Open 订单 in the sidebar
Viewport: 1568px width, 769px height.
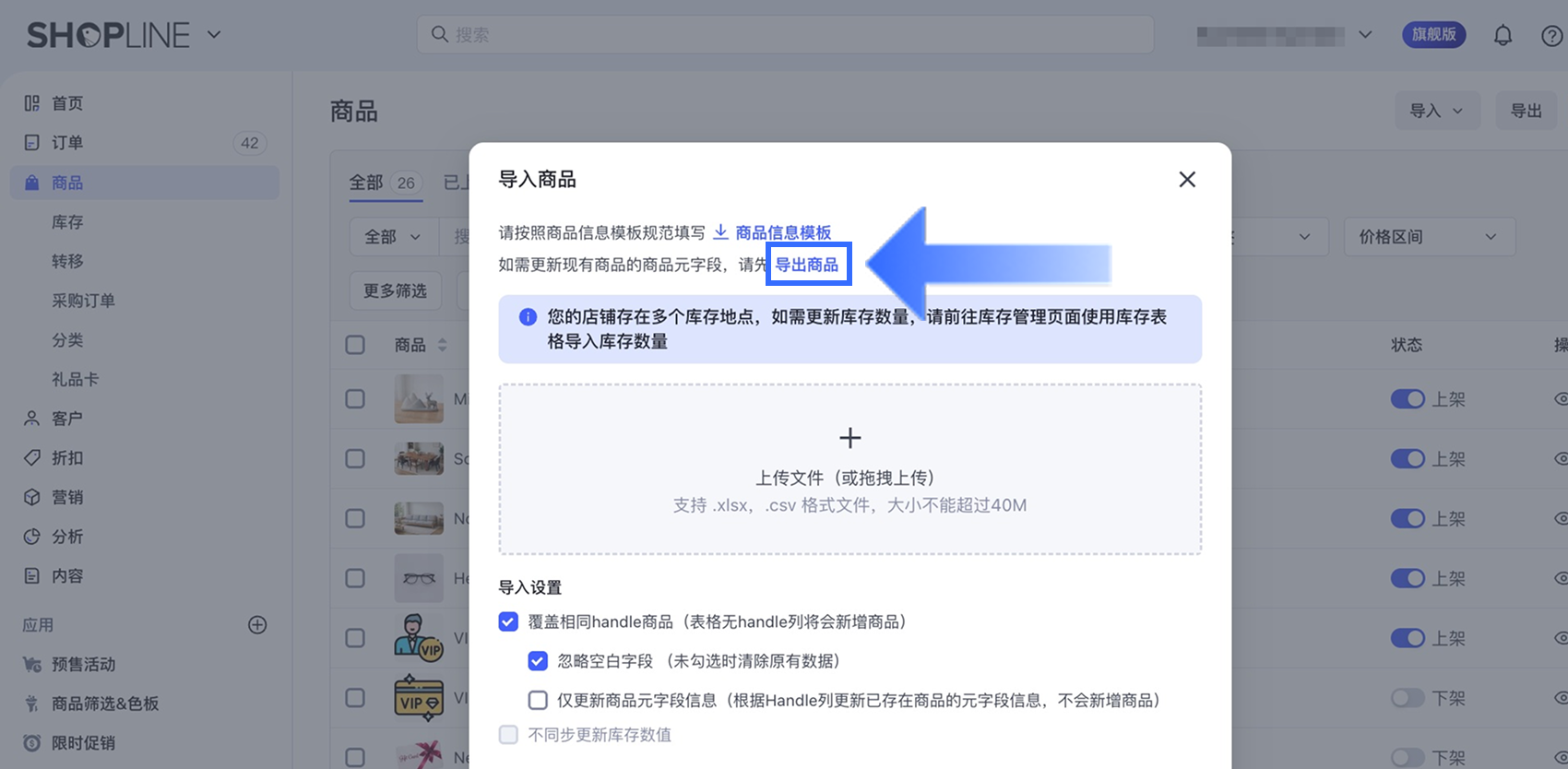tap(145, 143)
